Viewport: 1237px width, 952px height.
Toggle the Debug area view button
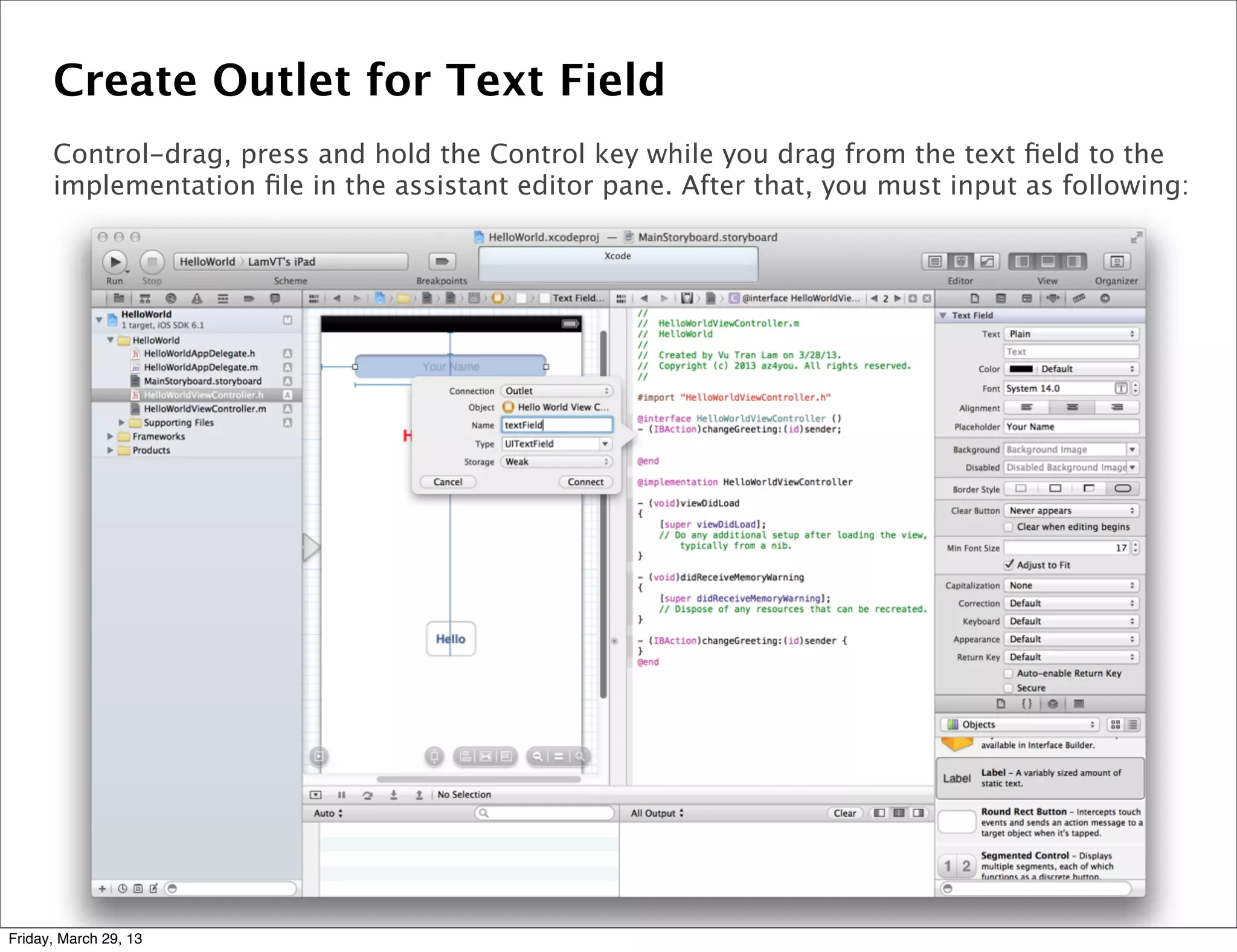pyautogui.click(x=1048, y=262)
